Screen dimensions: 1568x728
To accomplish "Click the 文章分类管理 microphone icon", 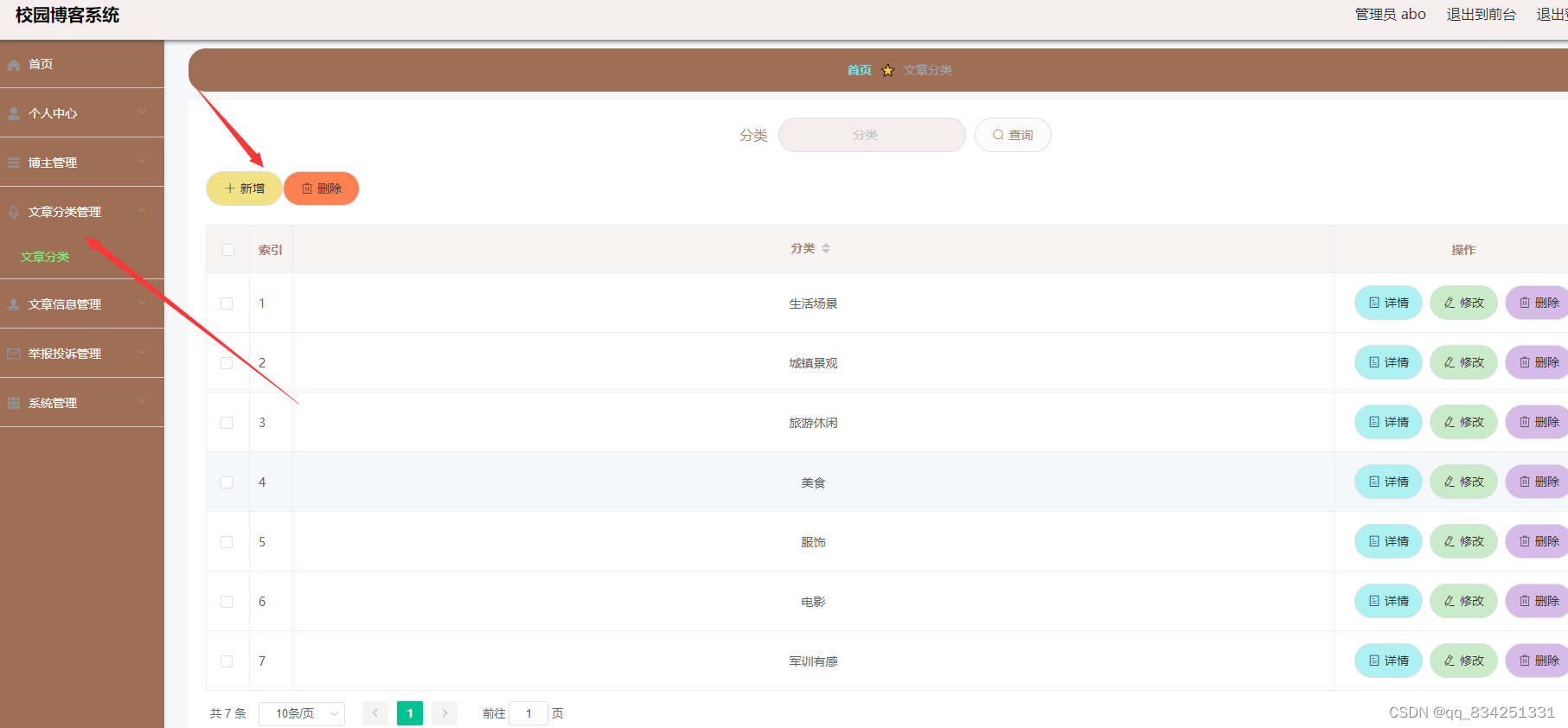I will tap(14, 212).
